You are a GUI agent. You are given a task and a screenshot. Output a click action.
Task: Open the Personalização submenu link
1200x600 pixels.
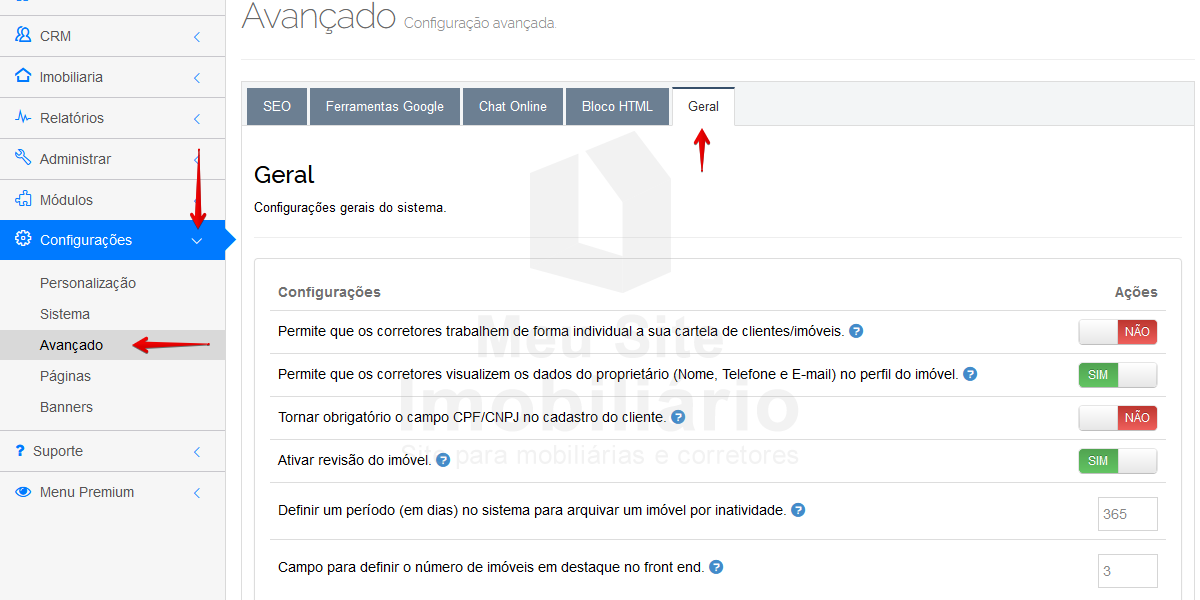pos(88,283)
